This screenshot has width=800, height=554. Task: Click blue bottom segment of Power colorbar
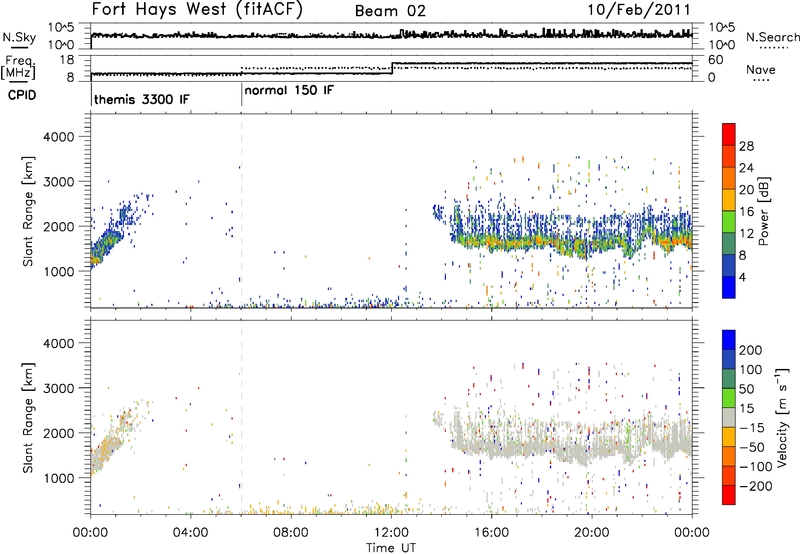(729, 287)
